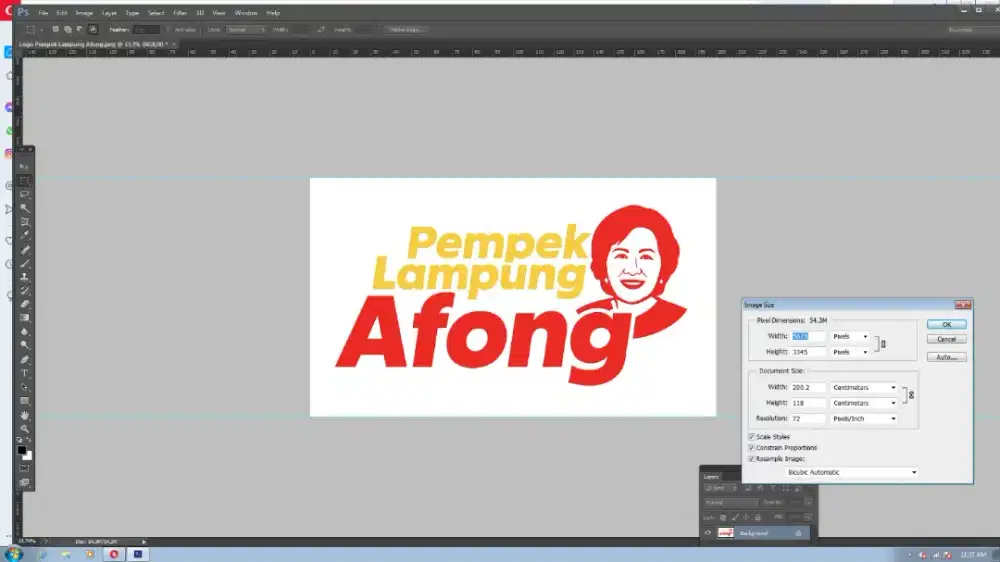Click Cancel in Image Size dialog
This screenshot has width=1000, height=562.
coord(946,339)
